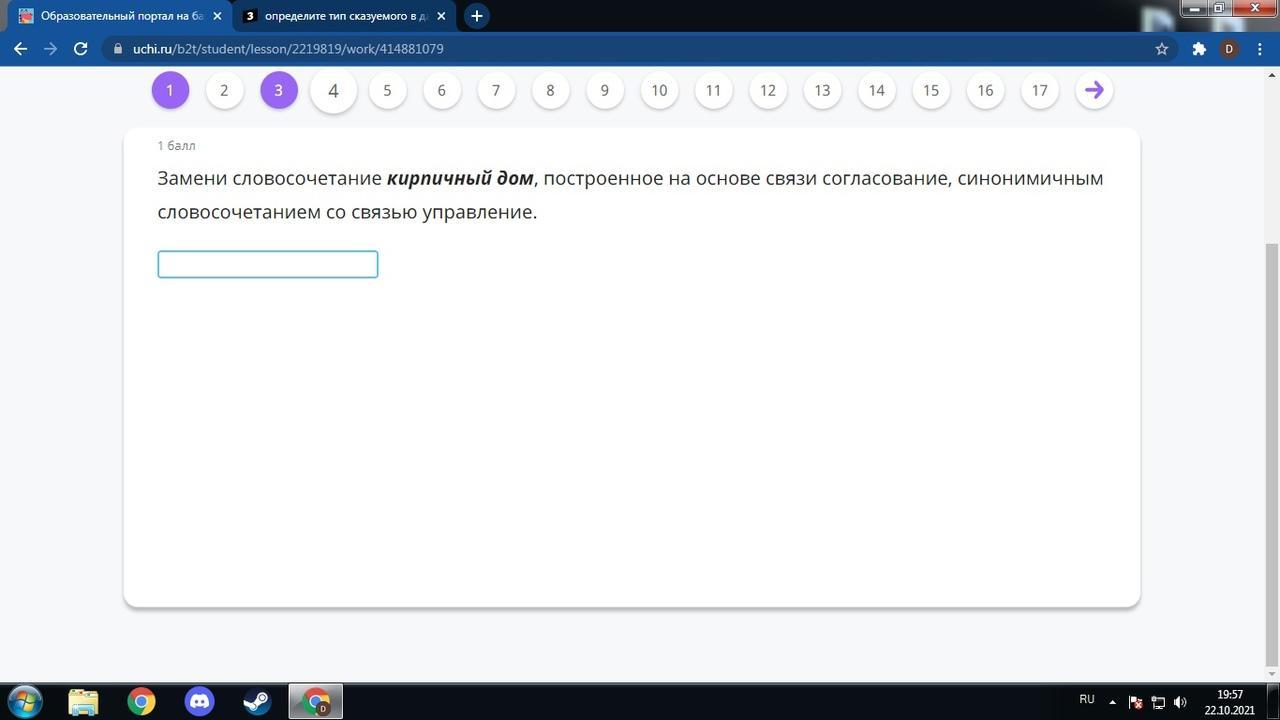The width and height of the screenshot is (1280, 720).
Task: Switch to the определите тип сказуемого tab
Action: coord(343,16)
